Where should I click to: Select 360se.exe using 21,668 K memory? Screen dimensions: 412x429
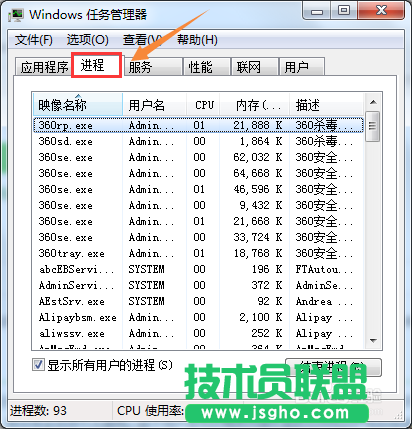tap(198, 221)
